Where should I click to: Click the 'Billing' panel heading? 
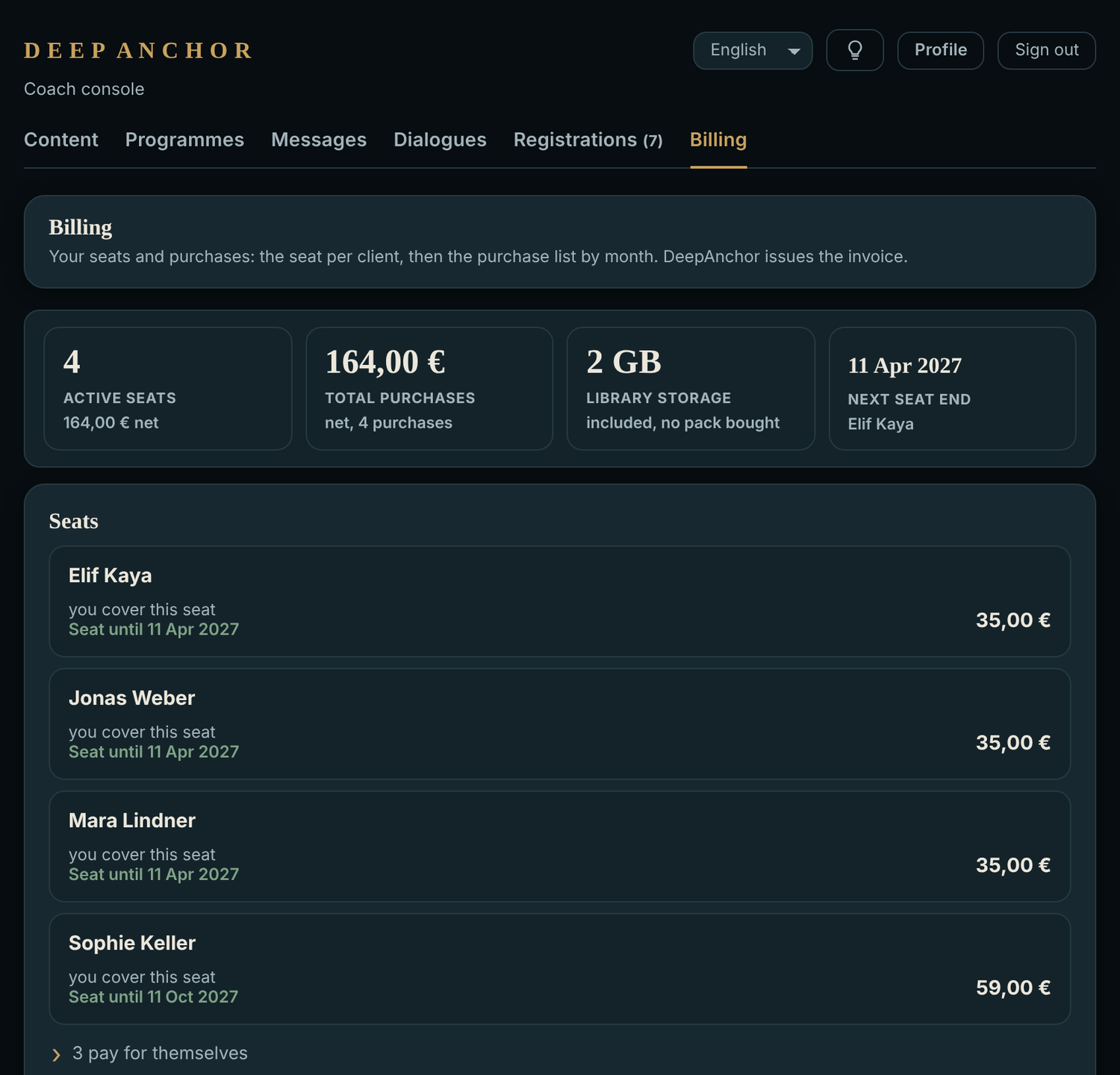[81, 227]
